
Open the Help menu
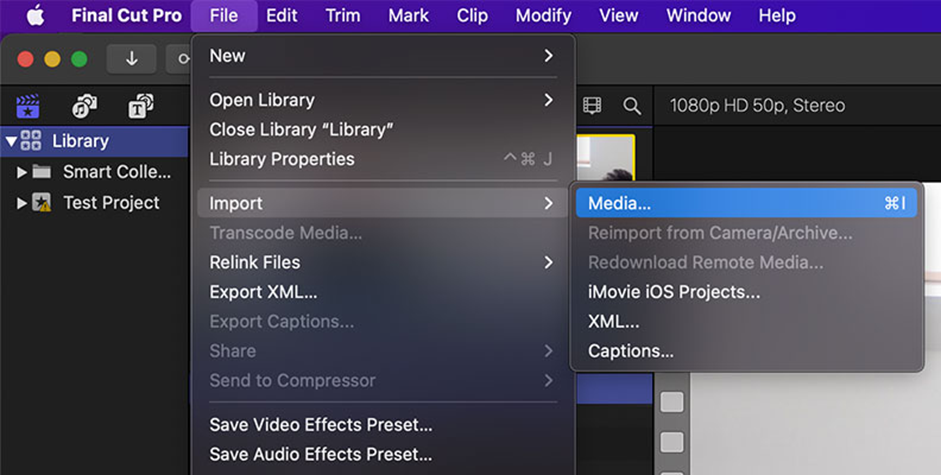click(x=777, y=16)
